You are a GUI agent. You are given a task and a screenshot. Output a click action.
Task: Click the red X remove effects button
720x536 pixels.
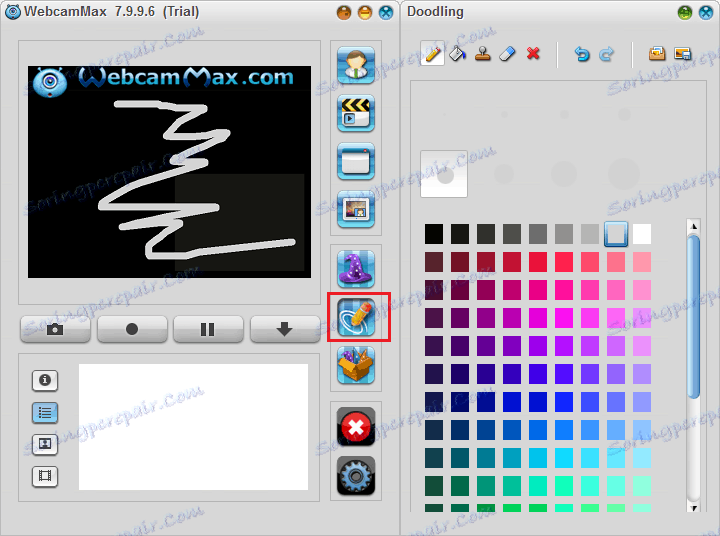356,427
